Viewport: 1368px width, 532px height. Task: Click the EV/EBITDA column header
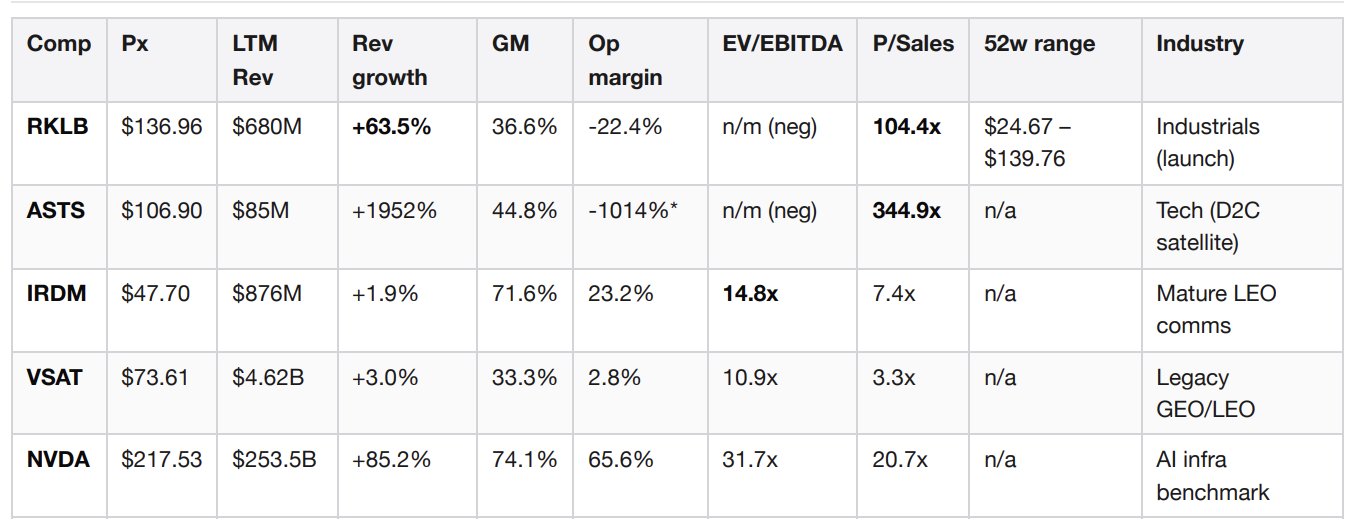click(783, 44)
